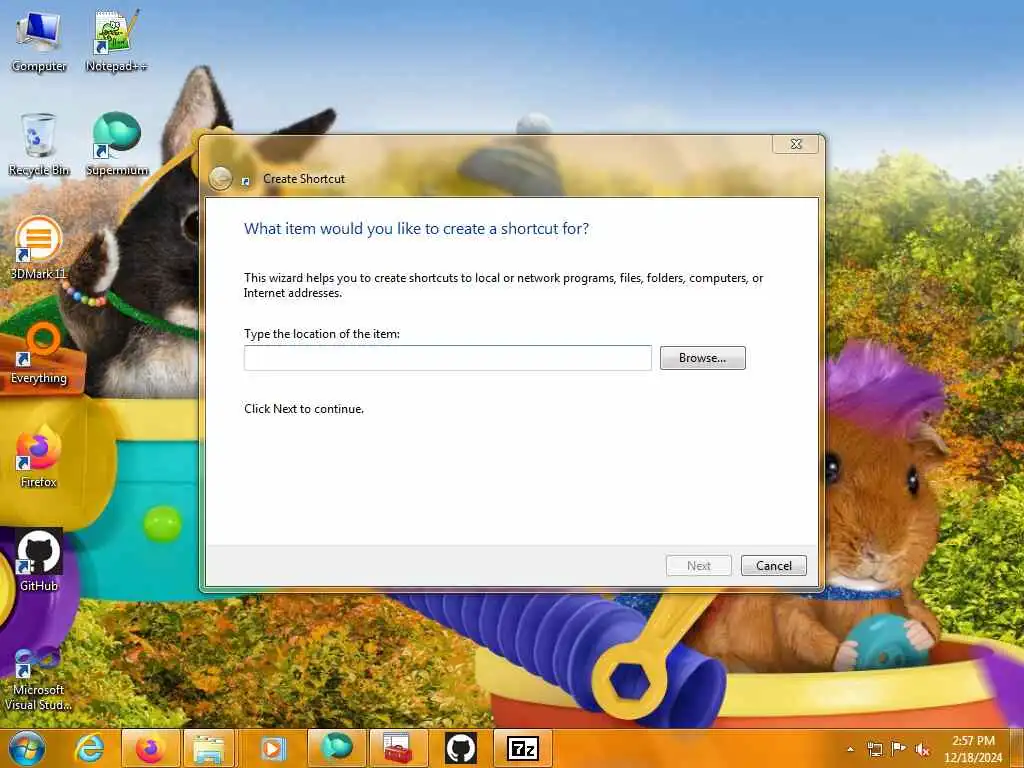This screenshot has width=1024, height=768.
Task: Select the Microsoft Visual Studio desktop shortcut
Action: pyautogui.click(x=39, y=677)
